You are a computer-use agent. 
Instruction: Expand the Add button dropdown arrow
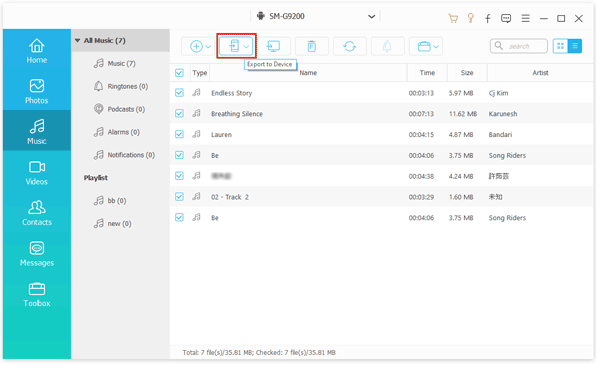tap(208, 47)
